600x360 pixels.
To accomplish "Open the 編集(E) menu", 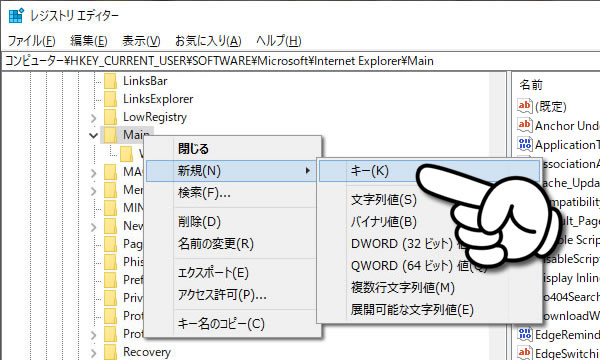I will click(x=89, y=41).
